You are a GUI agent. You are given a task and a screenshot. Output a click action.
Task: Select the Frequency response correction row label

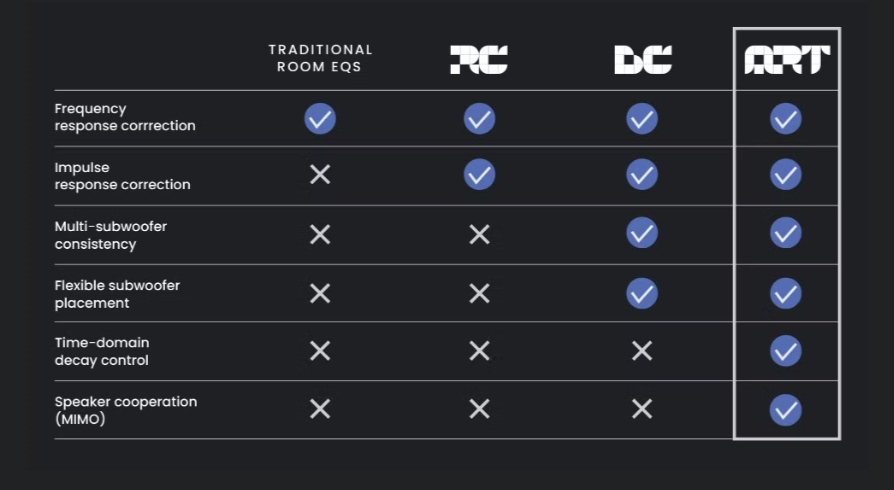coord(124,117)
